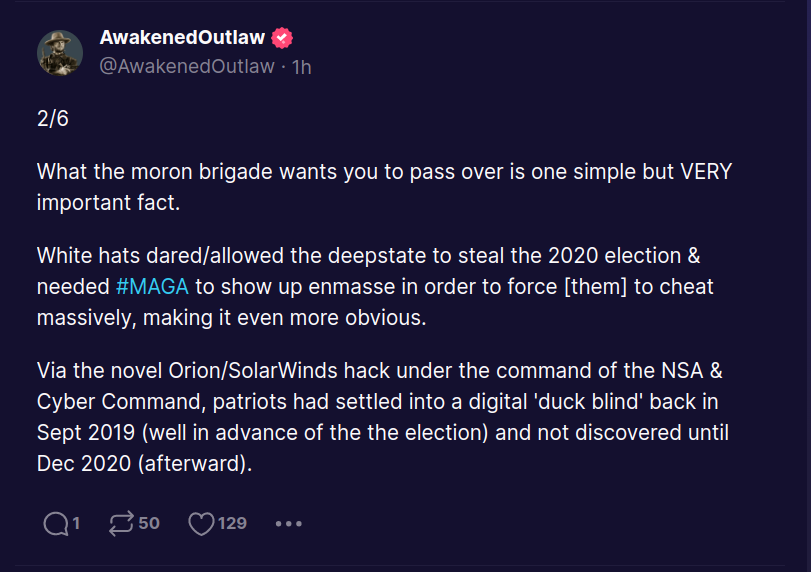Click the 2/6 thread number text
Image resolution: width=811 pixels, height=572 pixels.
click(51, 118)
